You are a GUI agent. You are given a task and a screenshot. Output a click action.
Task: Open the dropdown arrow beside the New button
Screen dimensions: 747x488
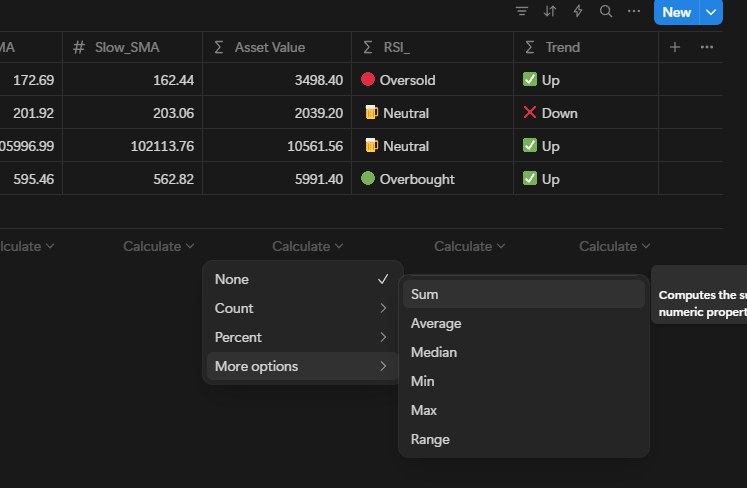(710, 12)
